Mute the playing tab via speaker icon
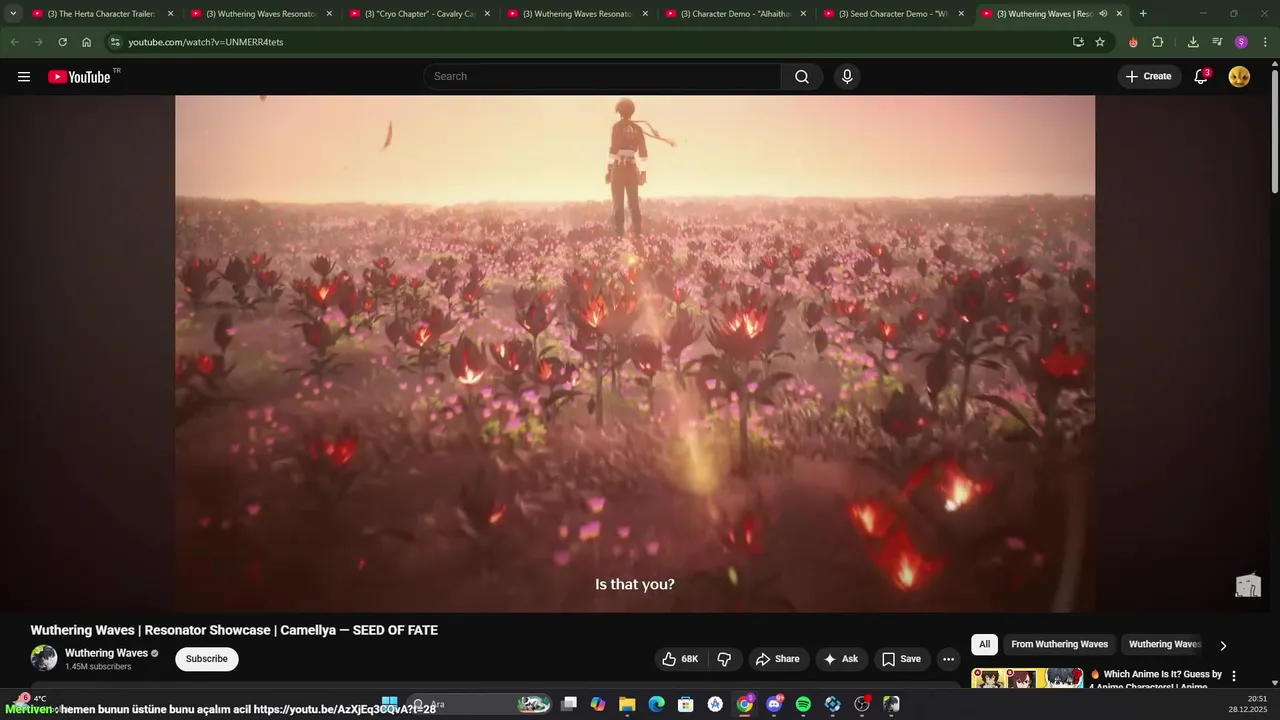The width and height of the screenshot is (1280, 720). [1103, 14]
